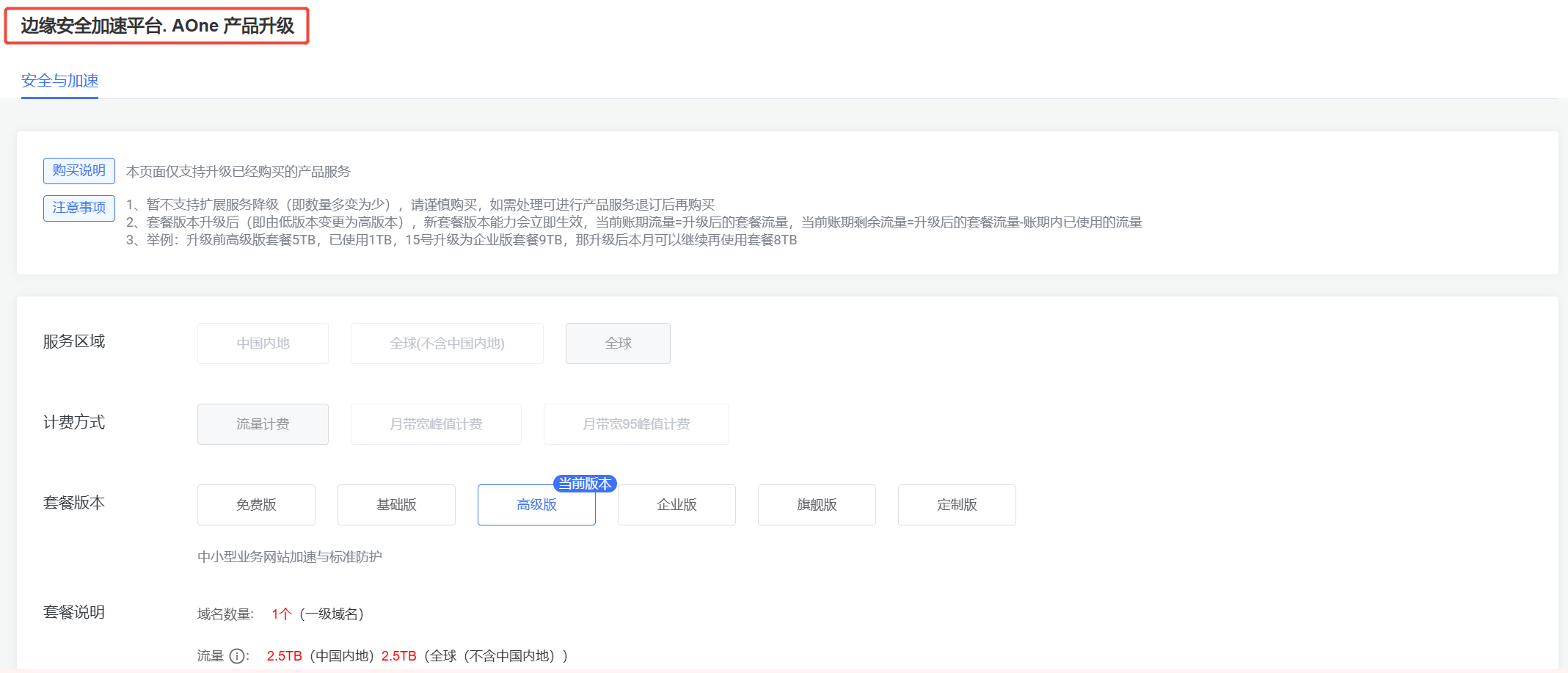Screen dimensions: 1568x673
Task: Click the info icon next to 流量
Action: (237, 656)
